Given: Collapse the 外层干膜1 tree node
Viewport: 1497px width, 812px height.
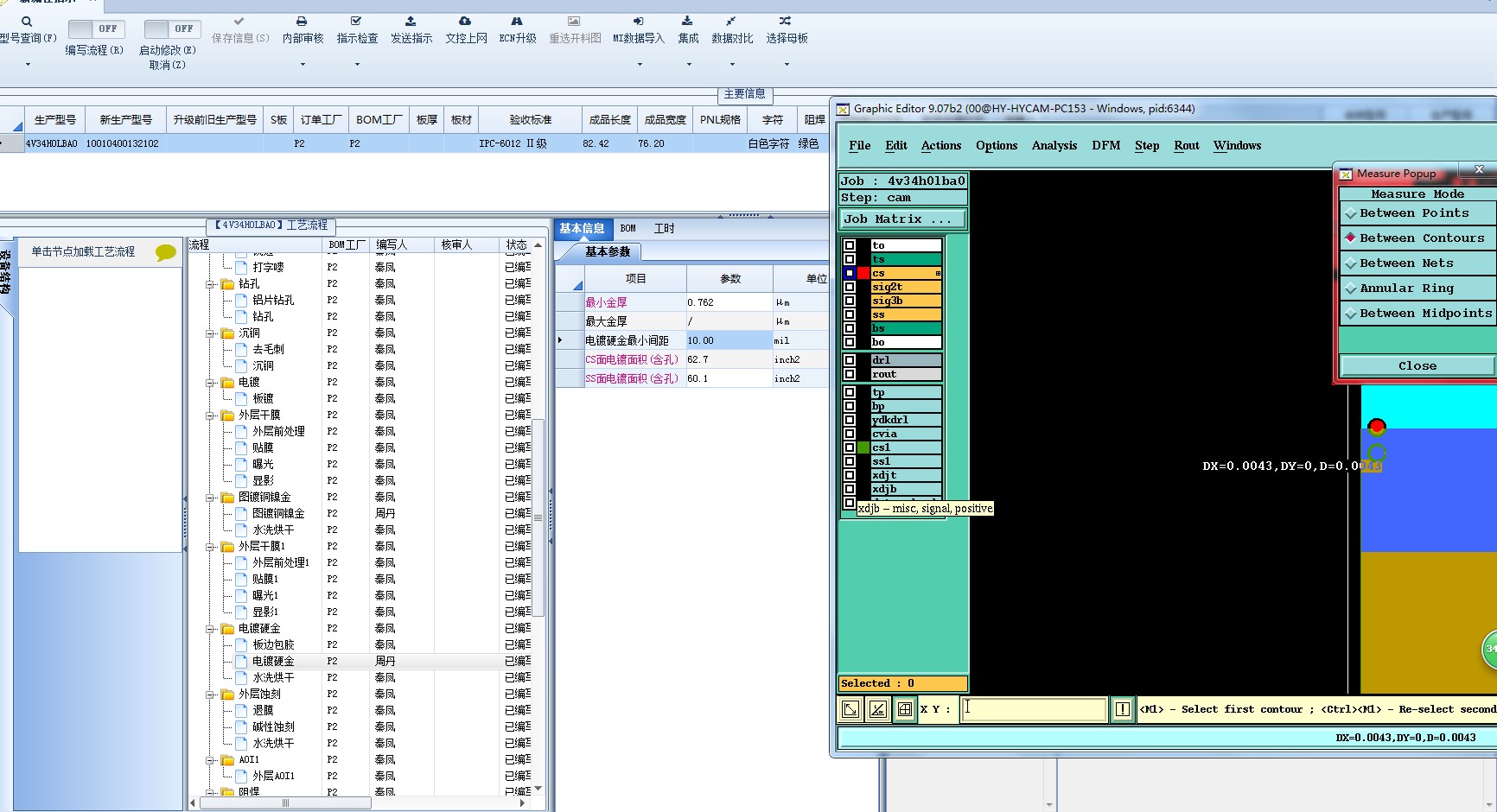Looking at the screenshot, I should point(210,547).
